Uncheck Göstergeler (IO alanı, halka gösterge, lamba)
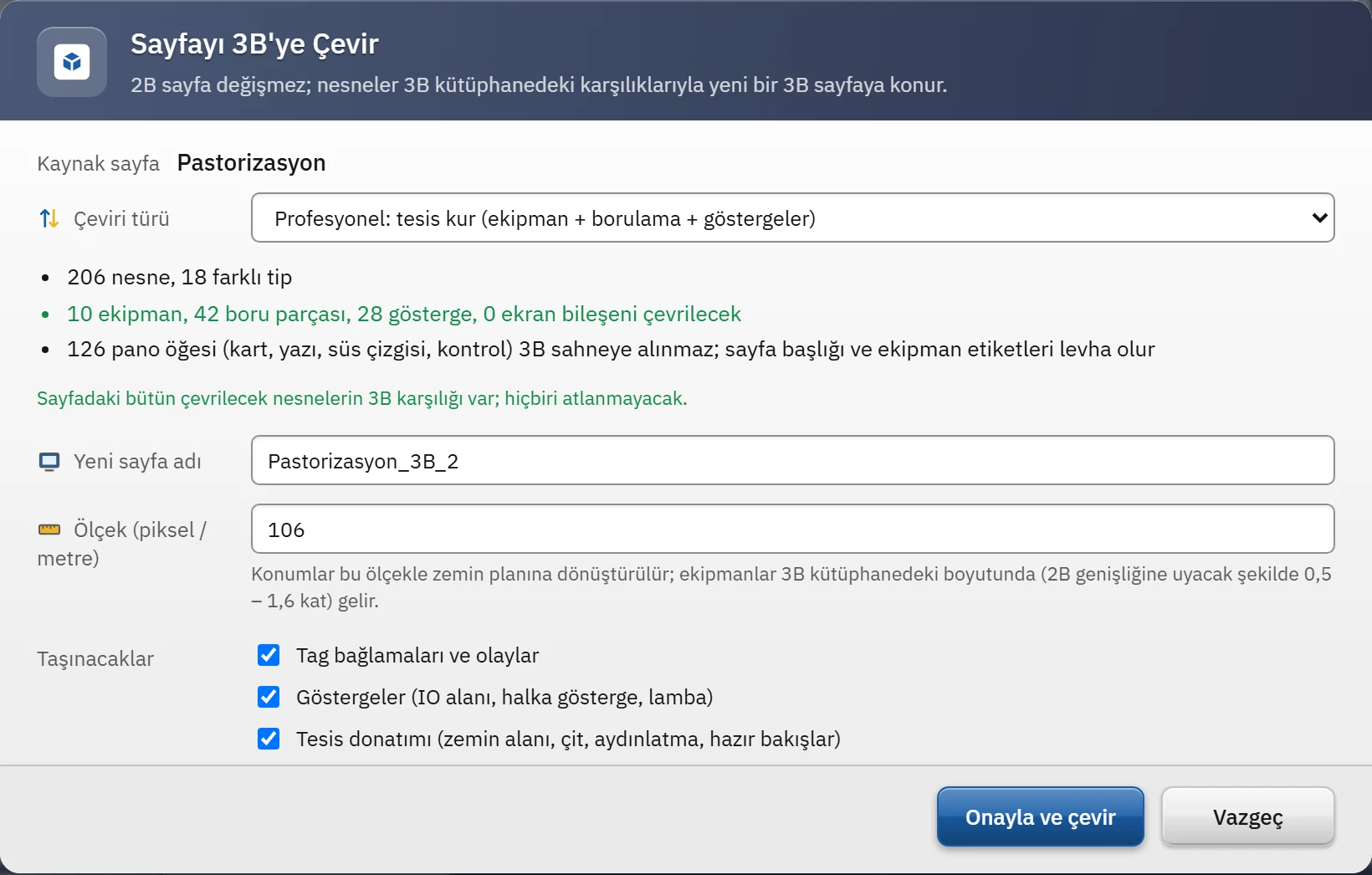 [269, 697]
